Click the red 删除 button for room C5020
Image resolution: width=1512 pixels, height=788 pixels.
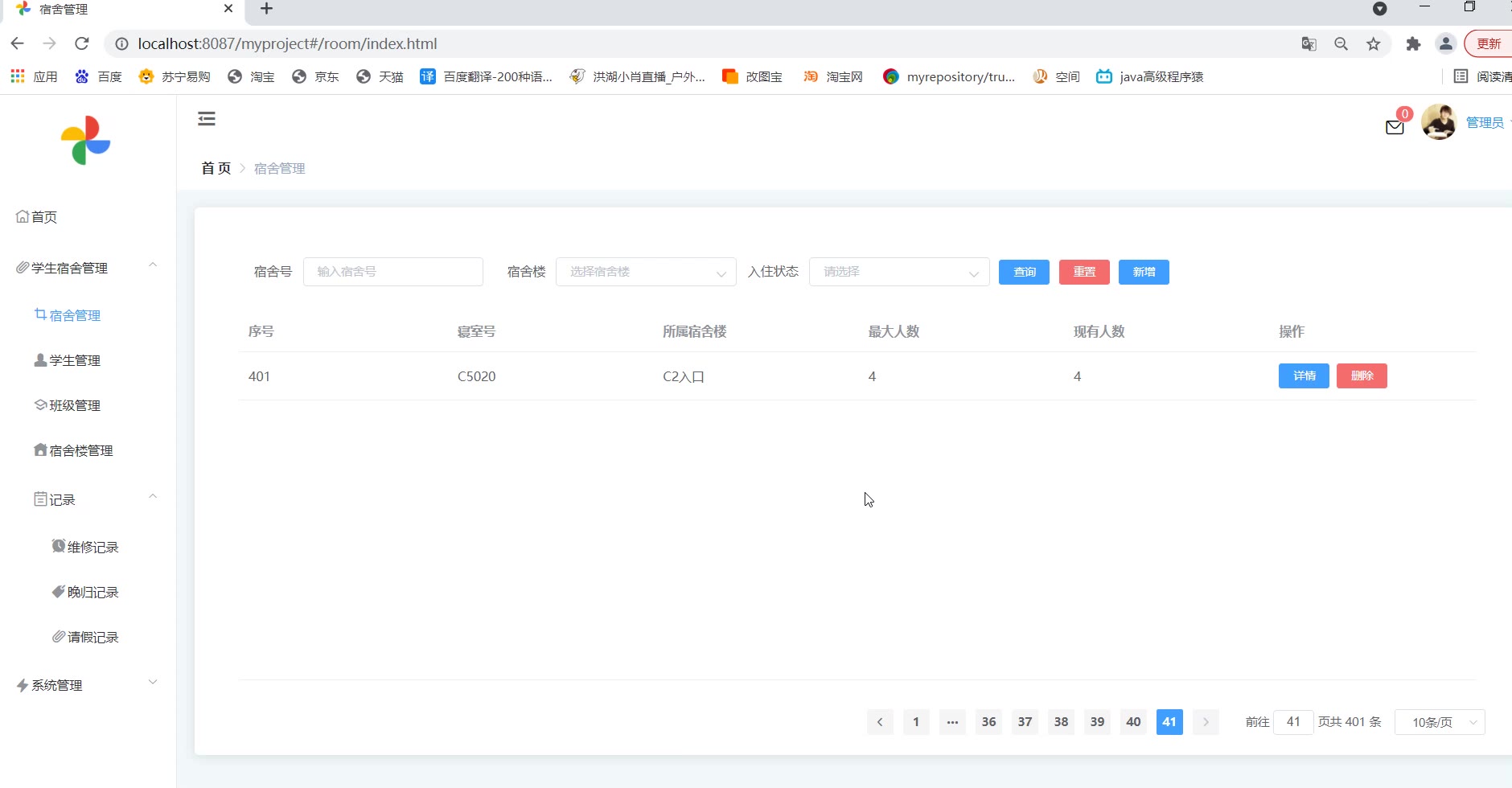pyautogui.click(x=1361, y=376)
